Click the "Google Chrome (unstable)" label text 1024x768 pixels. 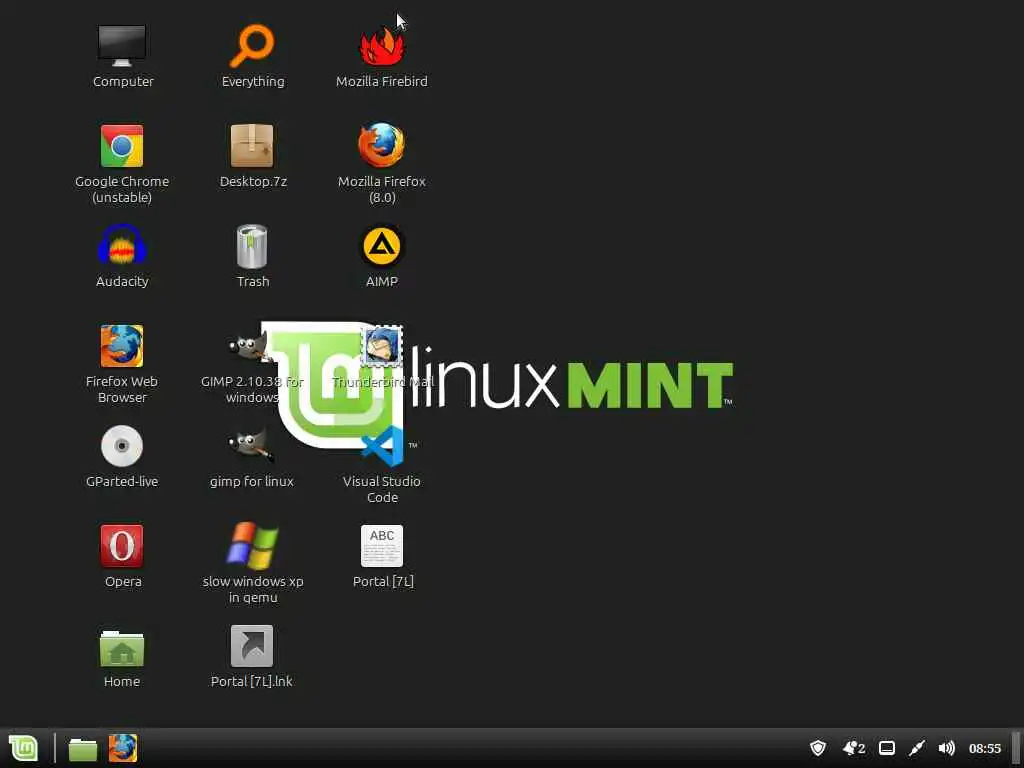(122, 189)
